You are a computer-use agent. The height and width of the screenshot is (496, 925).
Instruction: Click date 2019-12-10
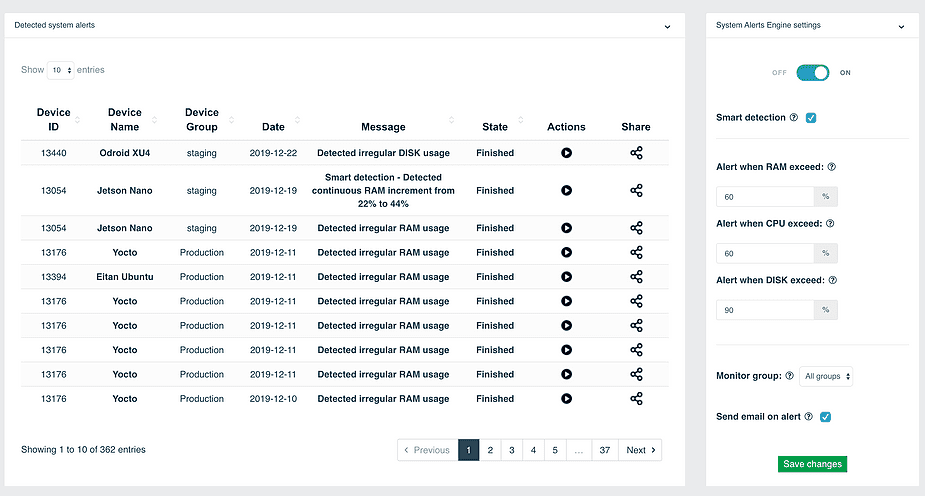pyautogui.click(x=273, y=399)
